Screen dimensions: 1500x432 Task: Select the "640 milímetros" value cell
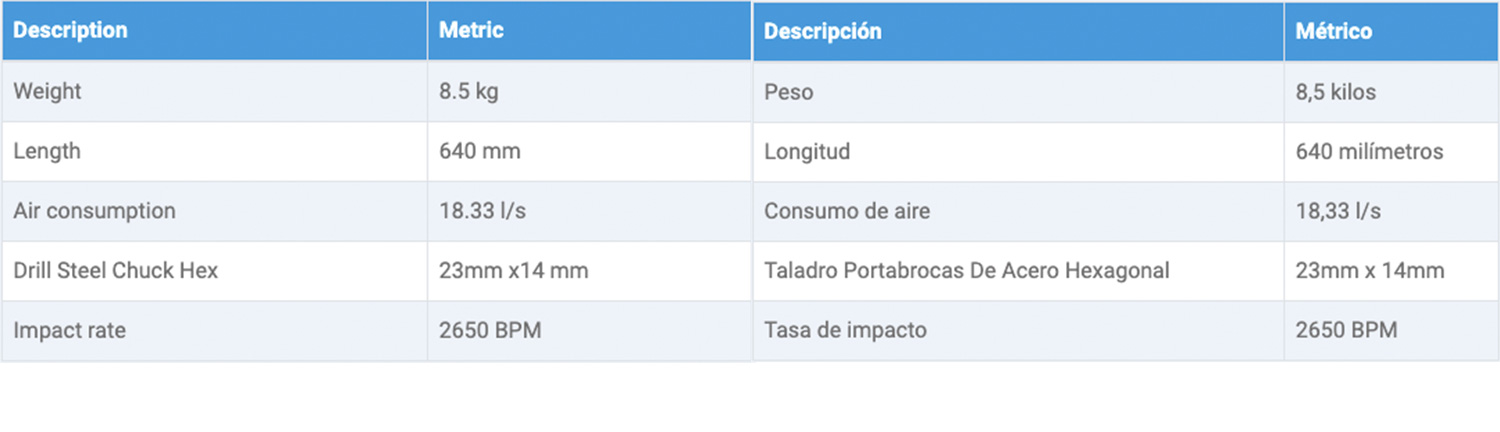tap(1369, 152)
